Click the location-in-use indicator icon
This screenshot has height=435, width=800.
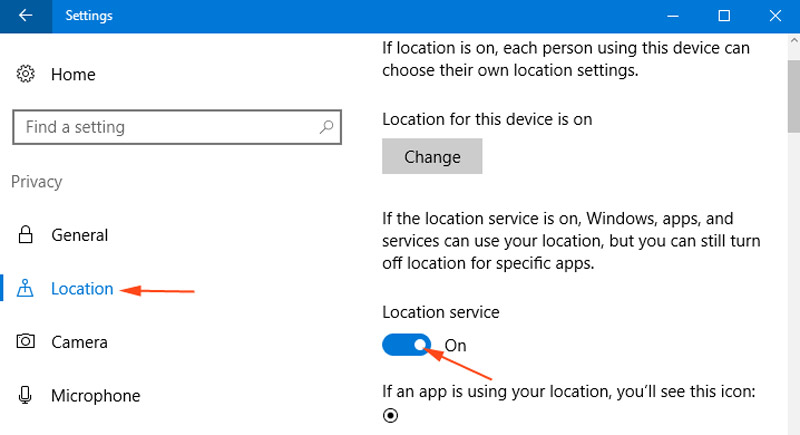390,416
